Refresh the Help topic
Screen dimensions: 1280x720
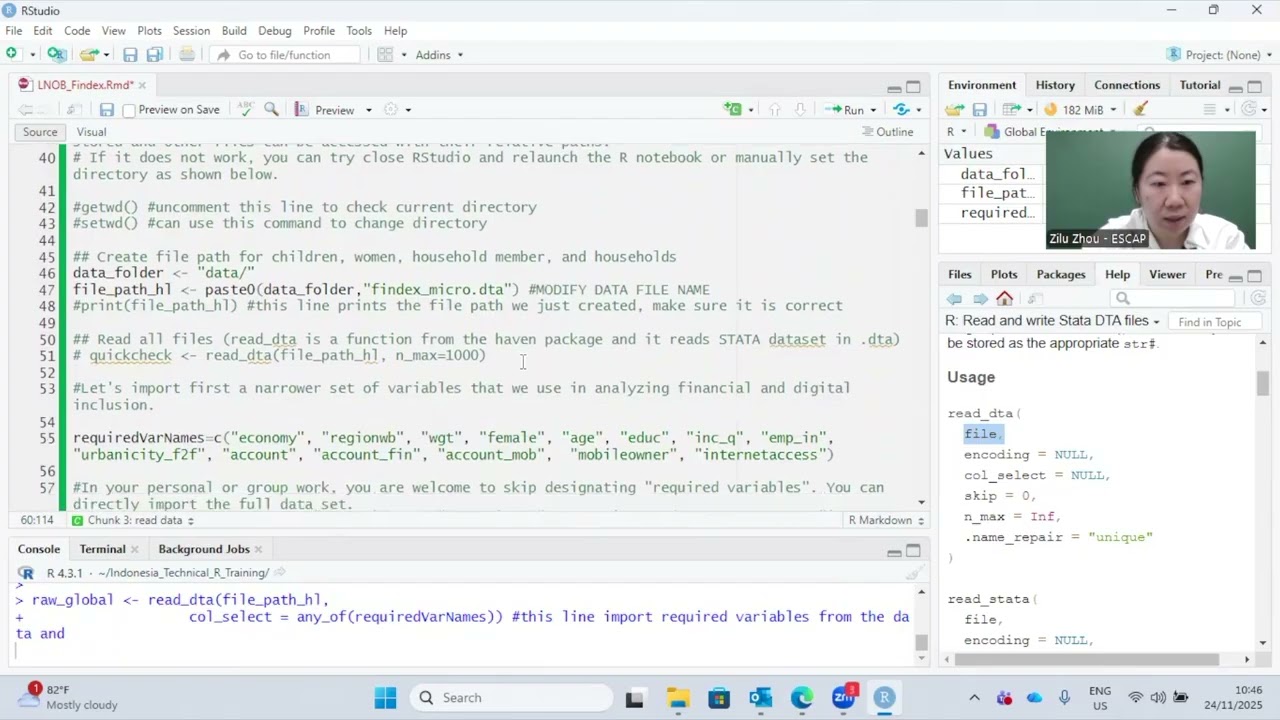tap(1258, 298)
